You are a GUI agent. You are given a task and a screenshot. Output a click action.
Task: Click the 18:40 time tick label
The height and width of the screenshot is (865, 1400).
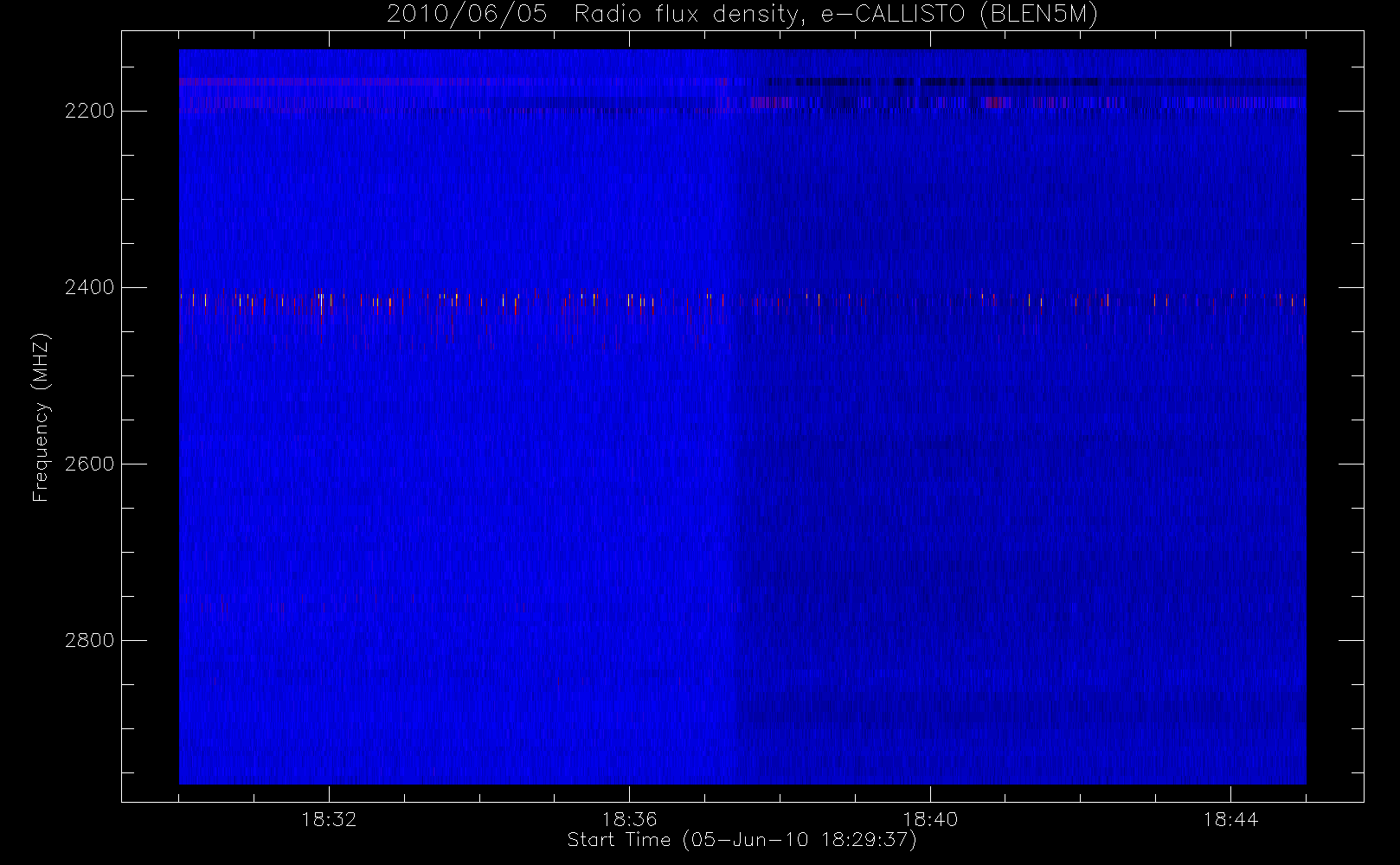930,819
